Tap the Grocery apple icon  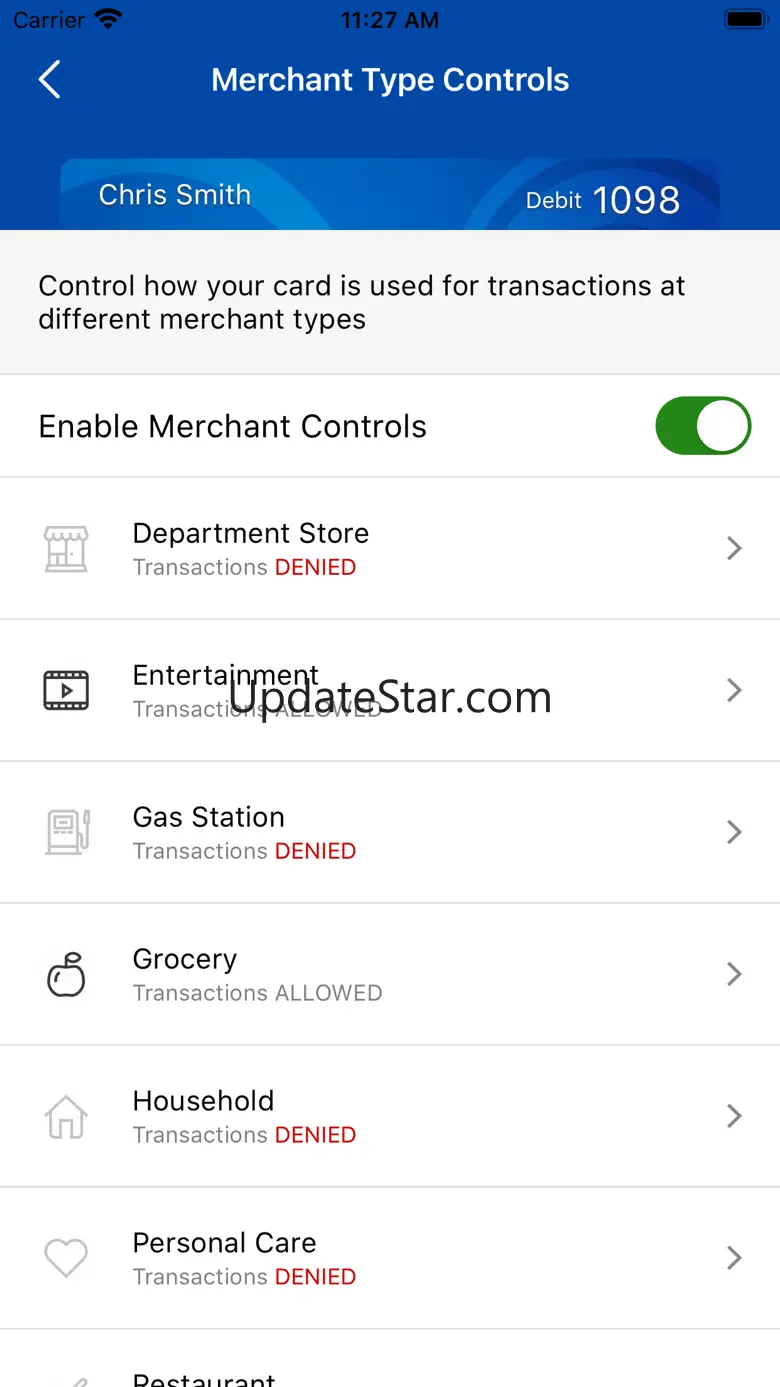[66, 974]
